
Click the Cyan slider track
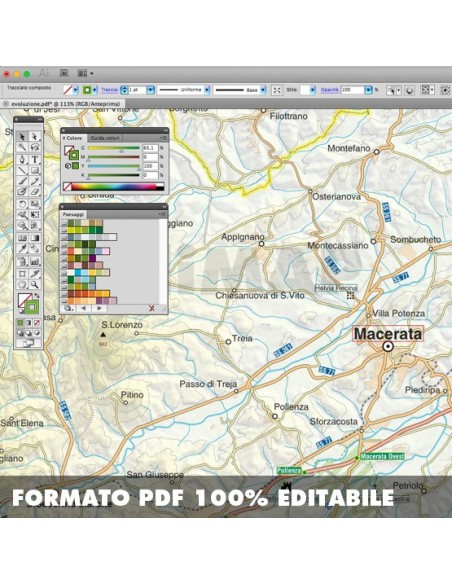[x=114, y=148]
